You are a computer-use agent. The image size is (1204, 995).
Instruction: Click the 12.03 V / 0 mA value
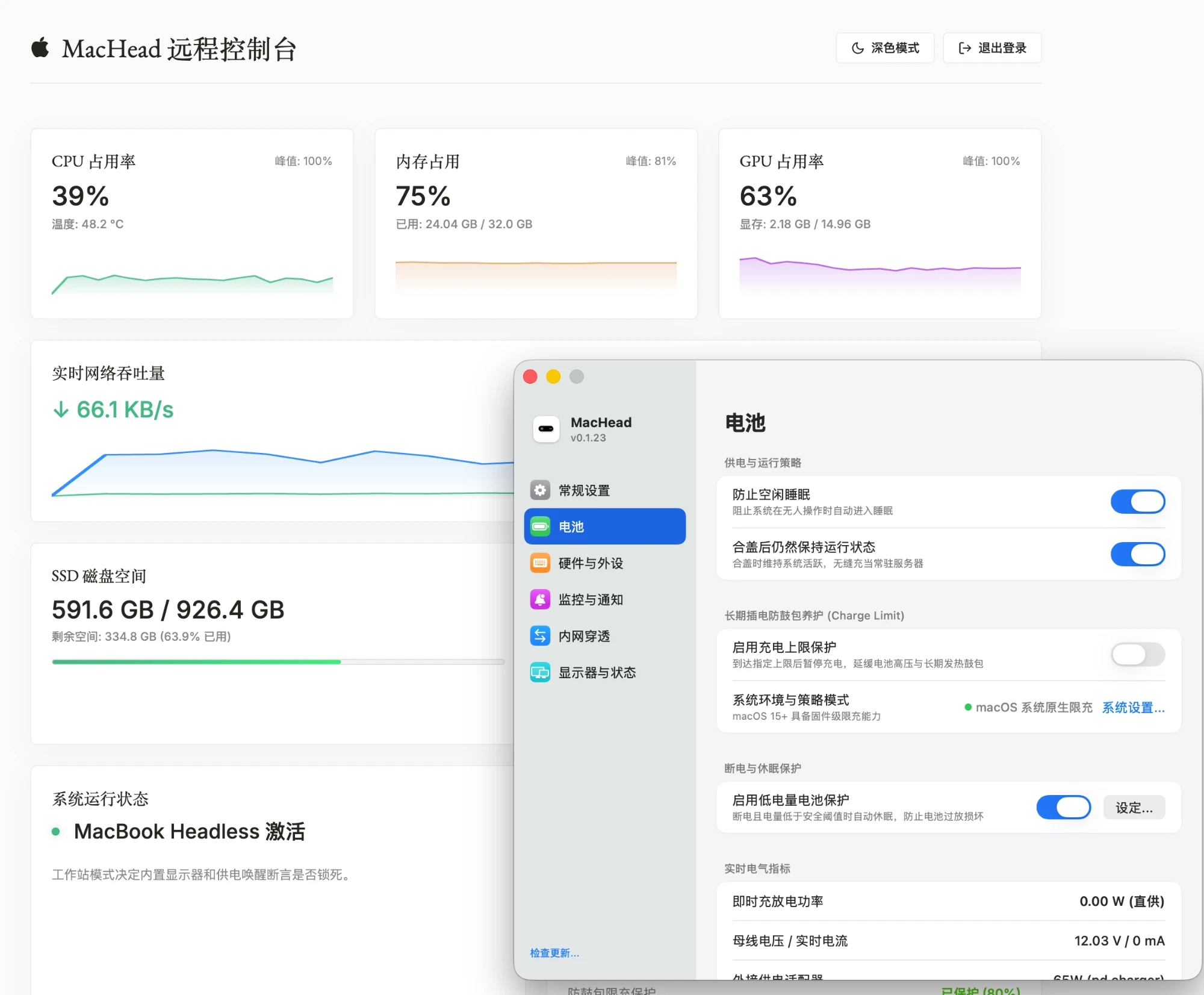point(1119,941)
